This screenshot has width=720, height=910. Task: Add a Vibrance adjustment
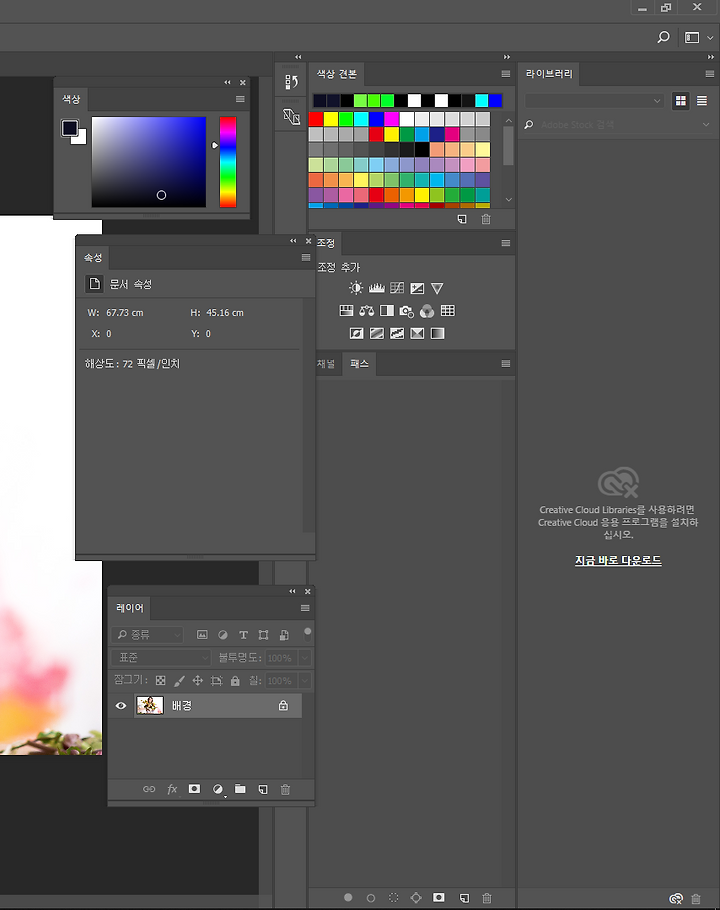[437, 288]
